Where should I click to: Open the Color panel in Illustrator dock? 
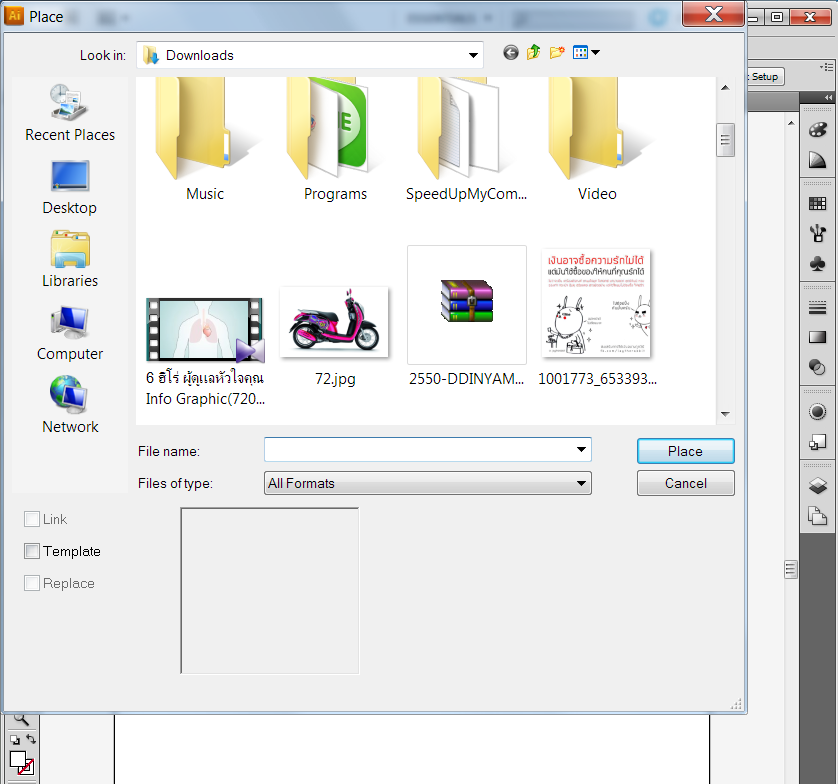(x=817, y=130)
